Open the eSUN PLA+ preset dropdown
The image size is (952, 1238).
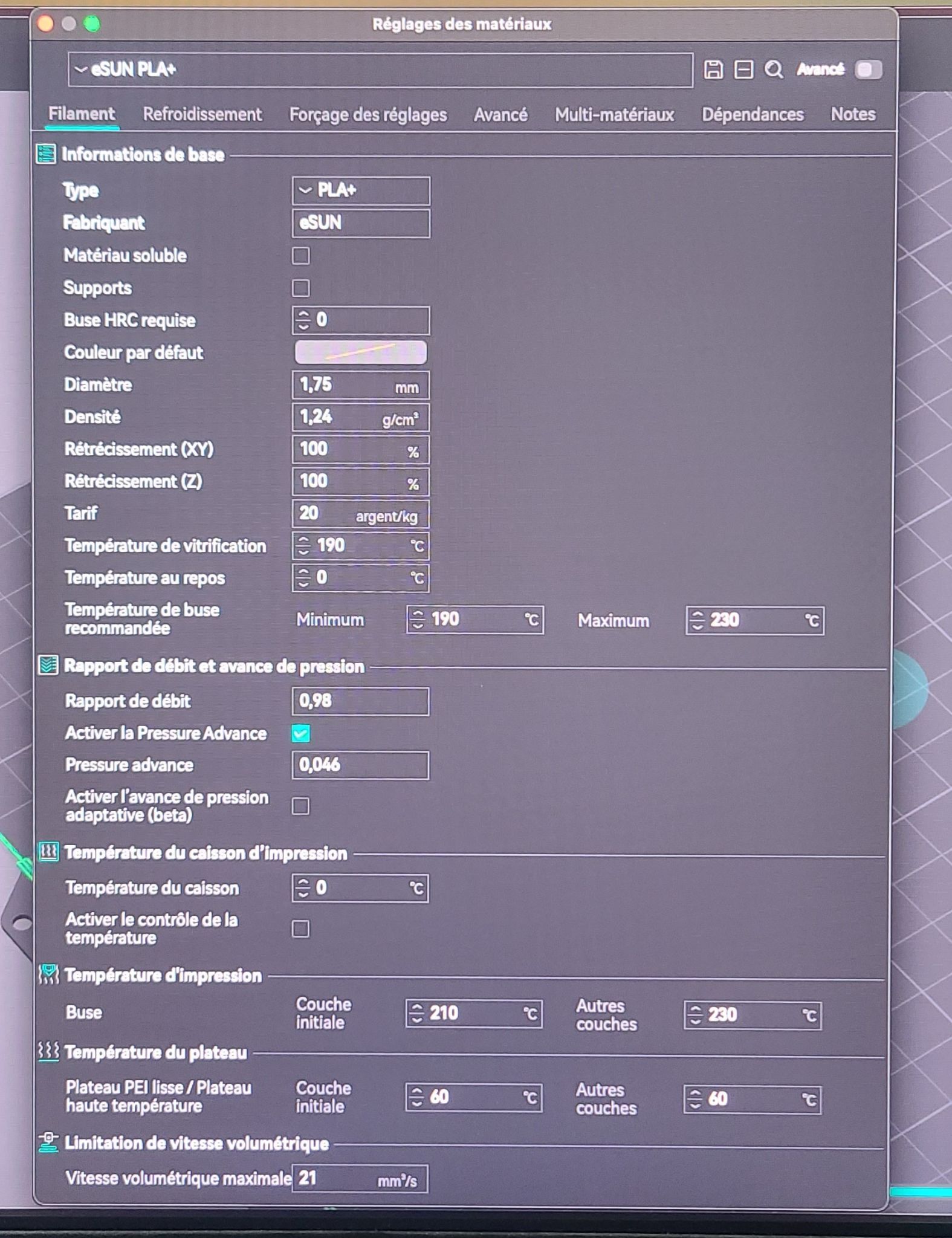pos(381,70)
